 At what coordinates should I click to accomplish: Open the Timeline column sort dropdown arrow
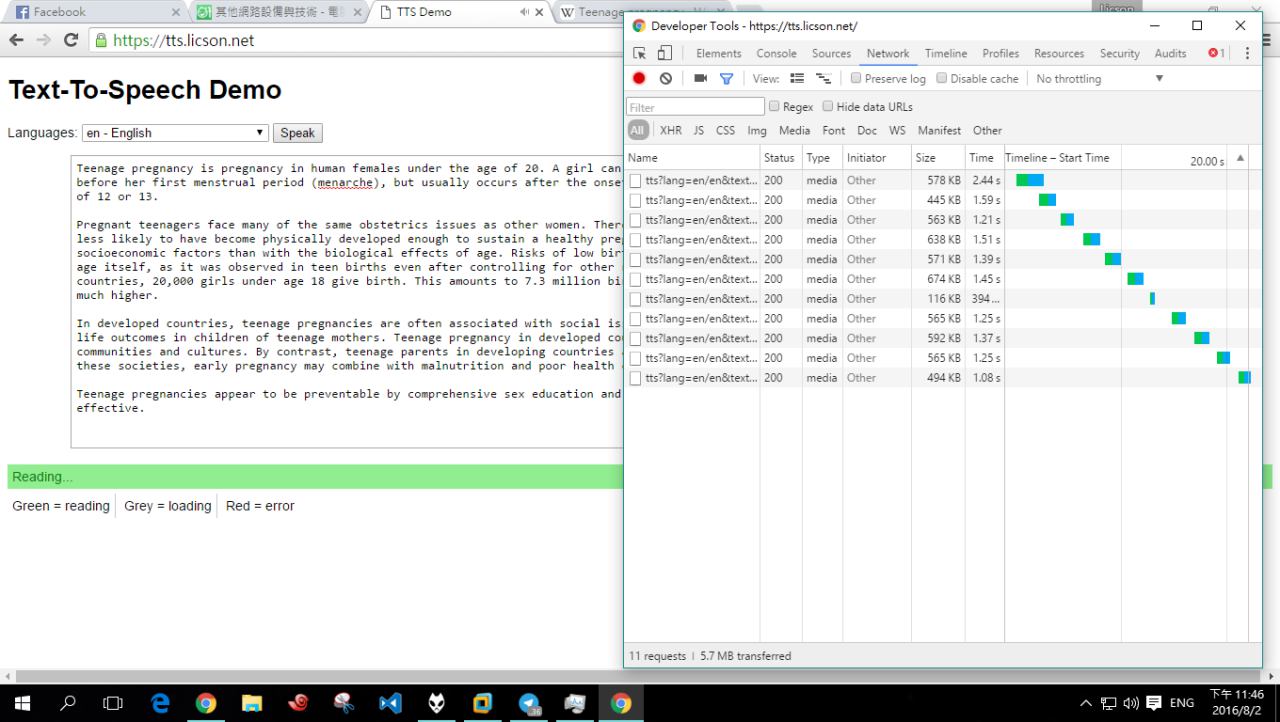pos(1240,158)
